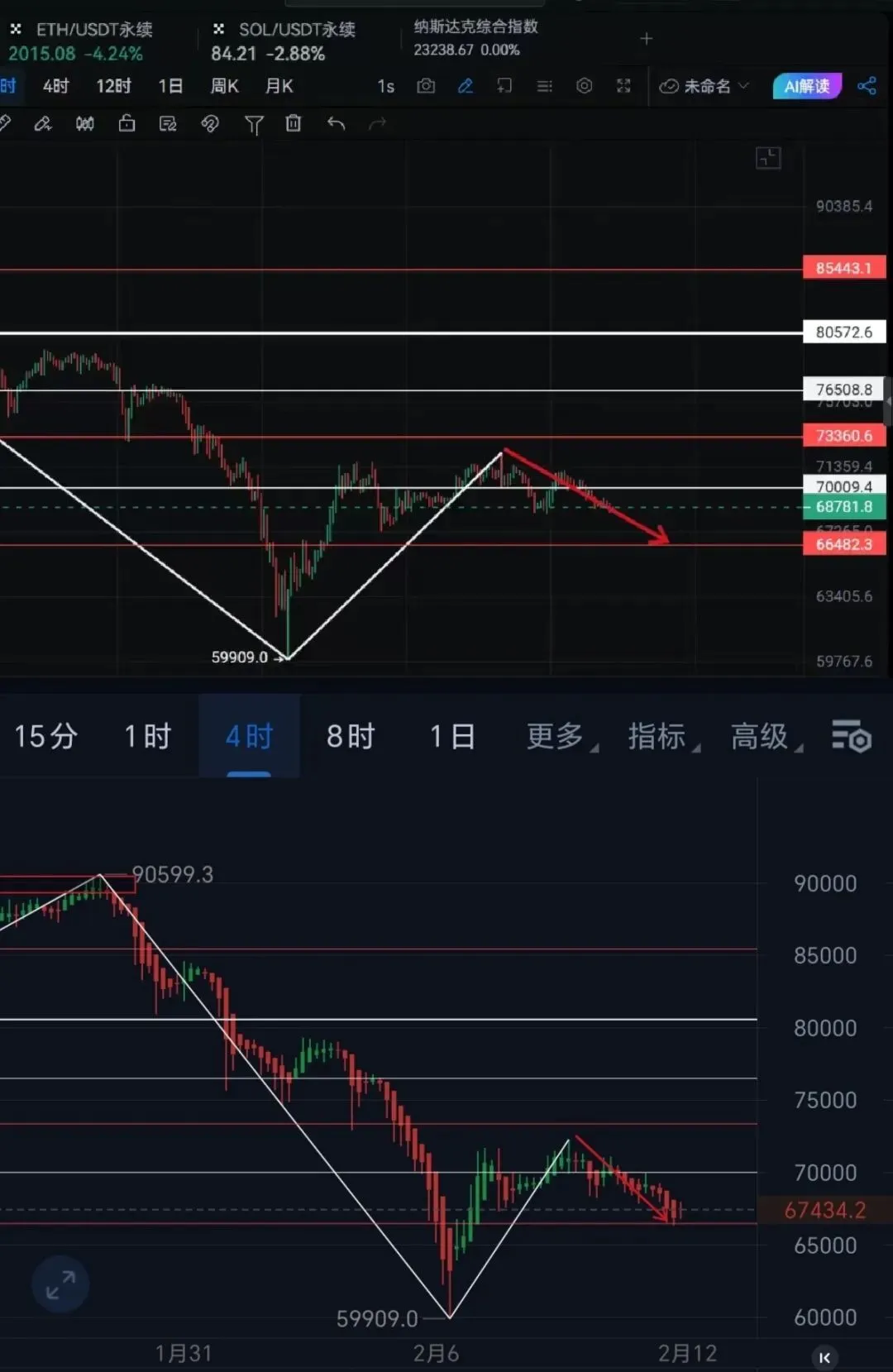Click the 59909.0 low label in lower chart
This screenshot has height=1372, width=893.
click(377, 1318)
